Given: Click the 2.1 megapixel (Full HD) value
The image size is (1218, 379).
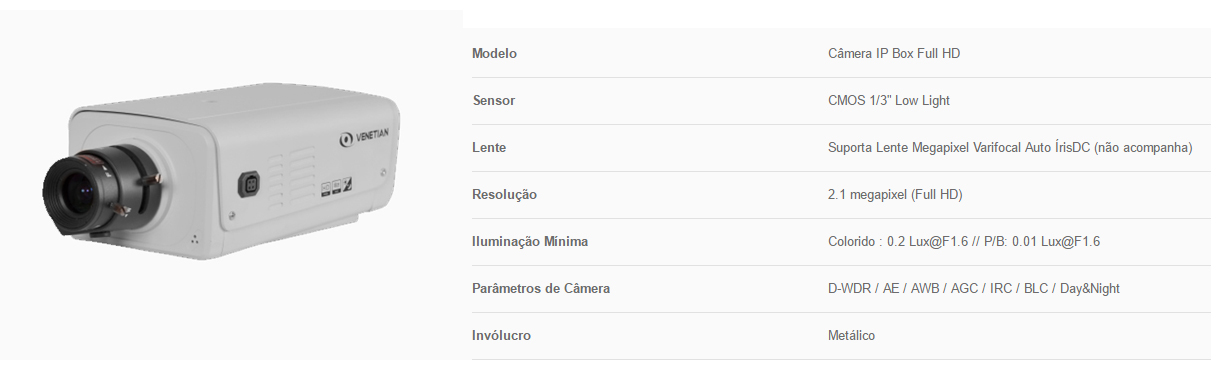Looking at the screenshot, I should [x=895, y=194].
